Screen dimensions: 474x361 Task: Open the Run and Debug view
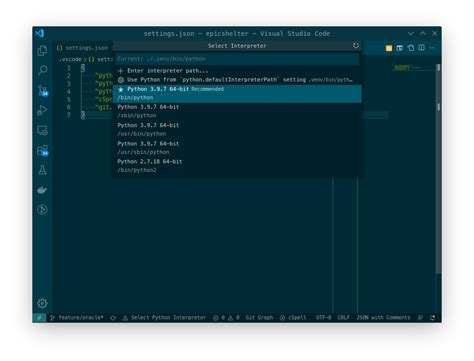(x=42, y=110)
